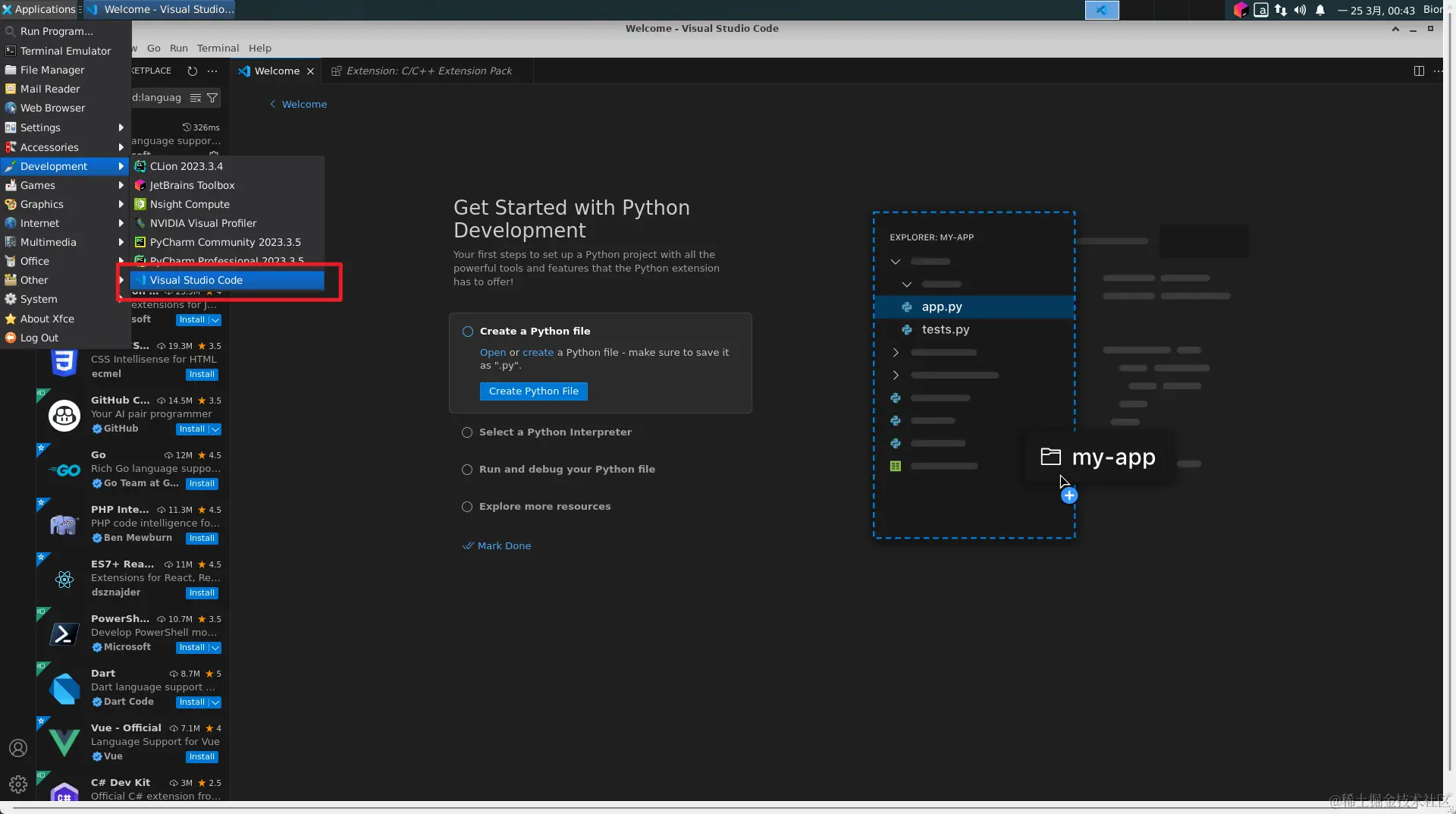Select the CSS Intellisense for HTML extension icon
This screenshot has height=814, width=1456.
click(64, 362)
